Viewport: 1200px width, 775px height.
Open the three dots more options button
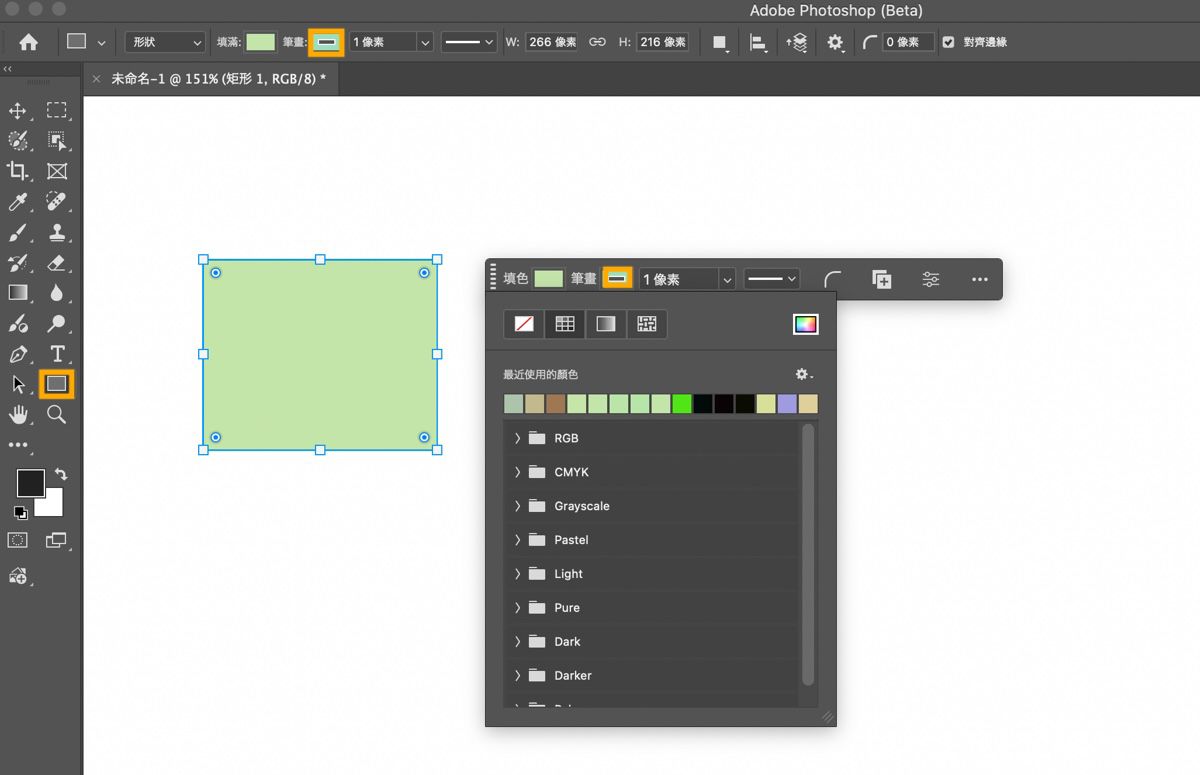[x=979, y=280]
